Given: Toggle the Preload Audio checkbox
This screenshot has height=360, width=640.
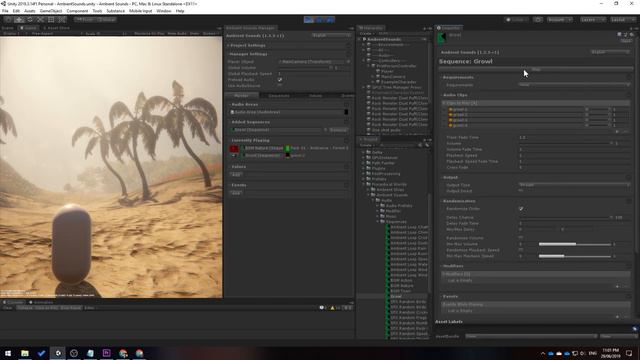Looking at the screenshot, I should [280, 80].
